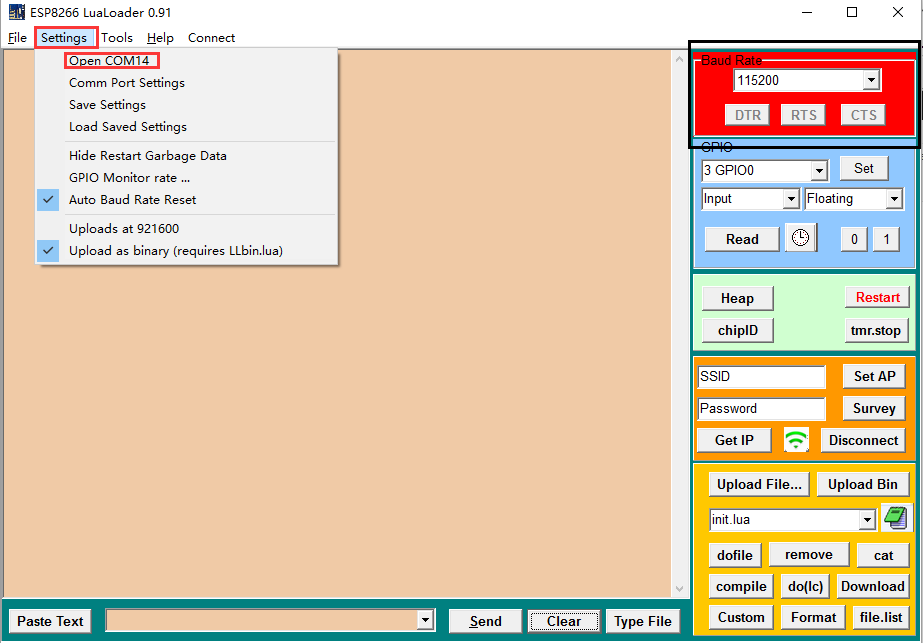Click the do(lc) button
The height and width of the screenshot is (643, 923).
tap(805, 586)
